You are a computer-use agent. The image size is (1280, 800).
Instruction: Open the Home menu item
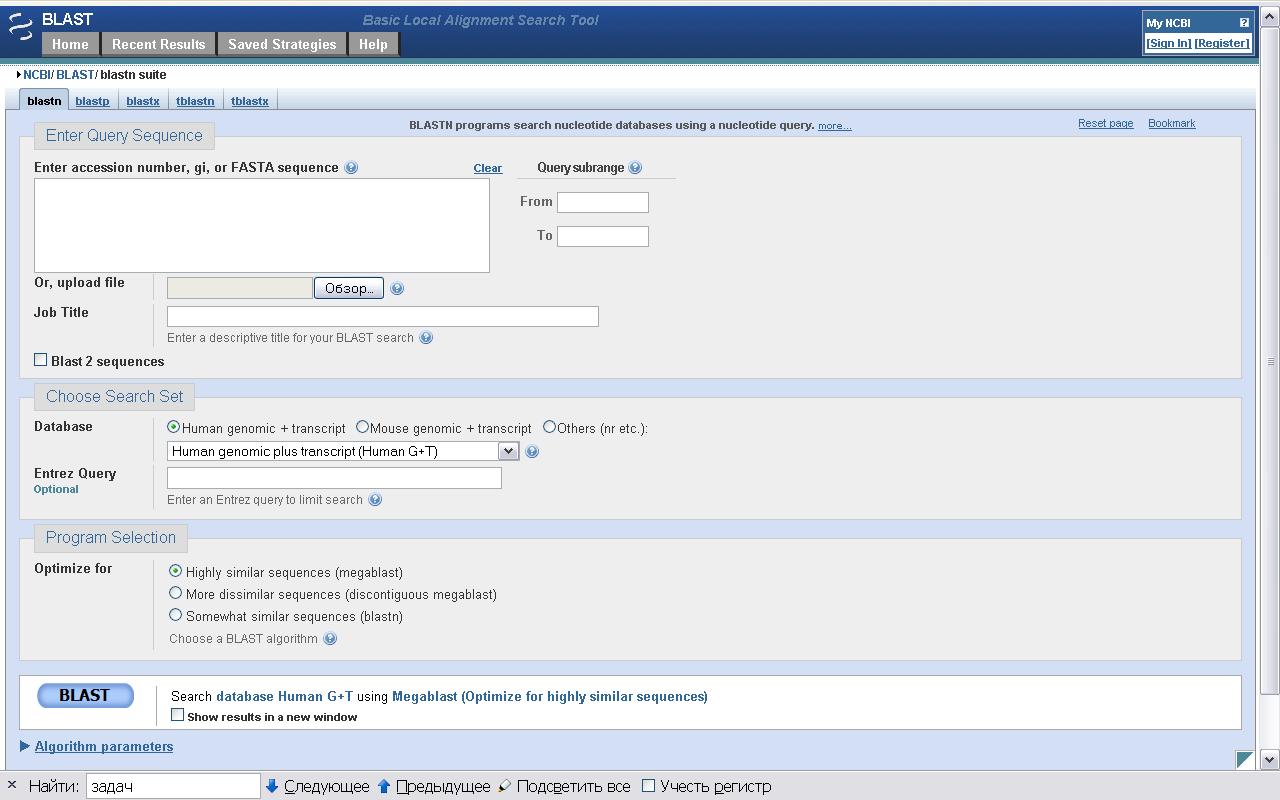coord(70,44)
